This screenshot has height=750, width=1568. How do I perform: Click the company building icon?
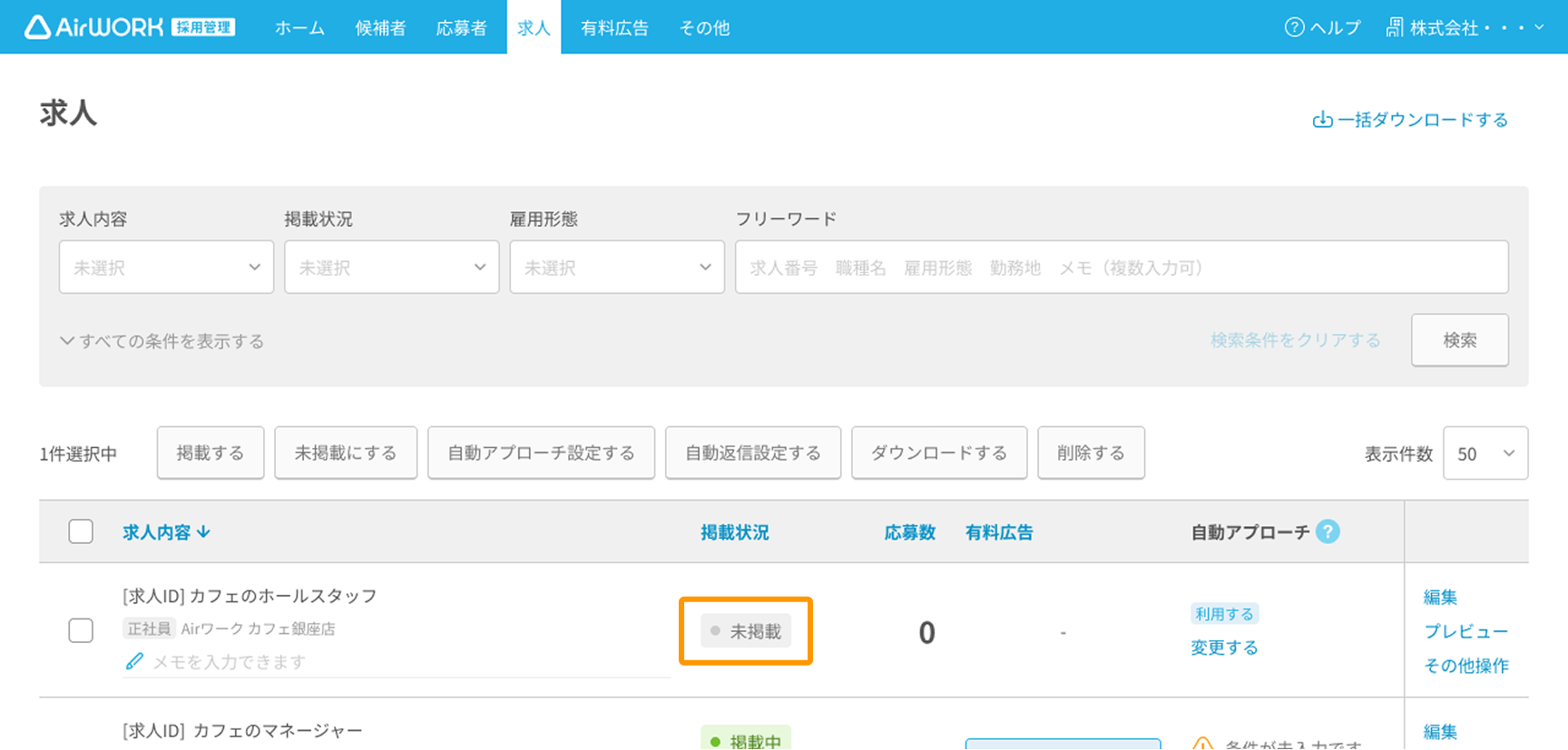click(1395, 27)
